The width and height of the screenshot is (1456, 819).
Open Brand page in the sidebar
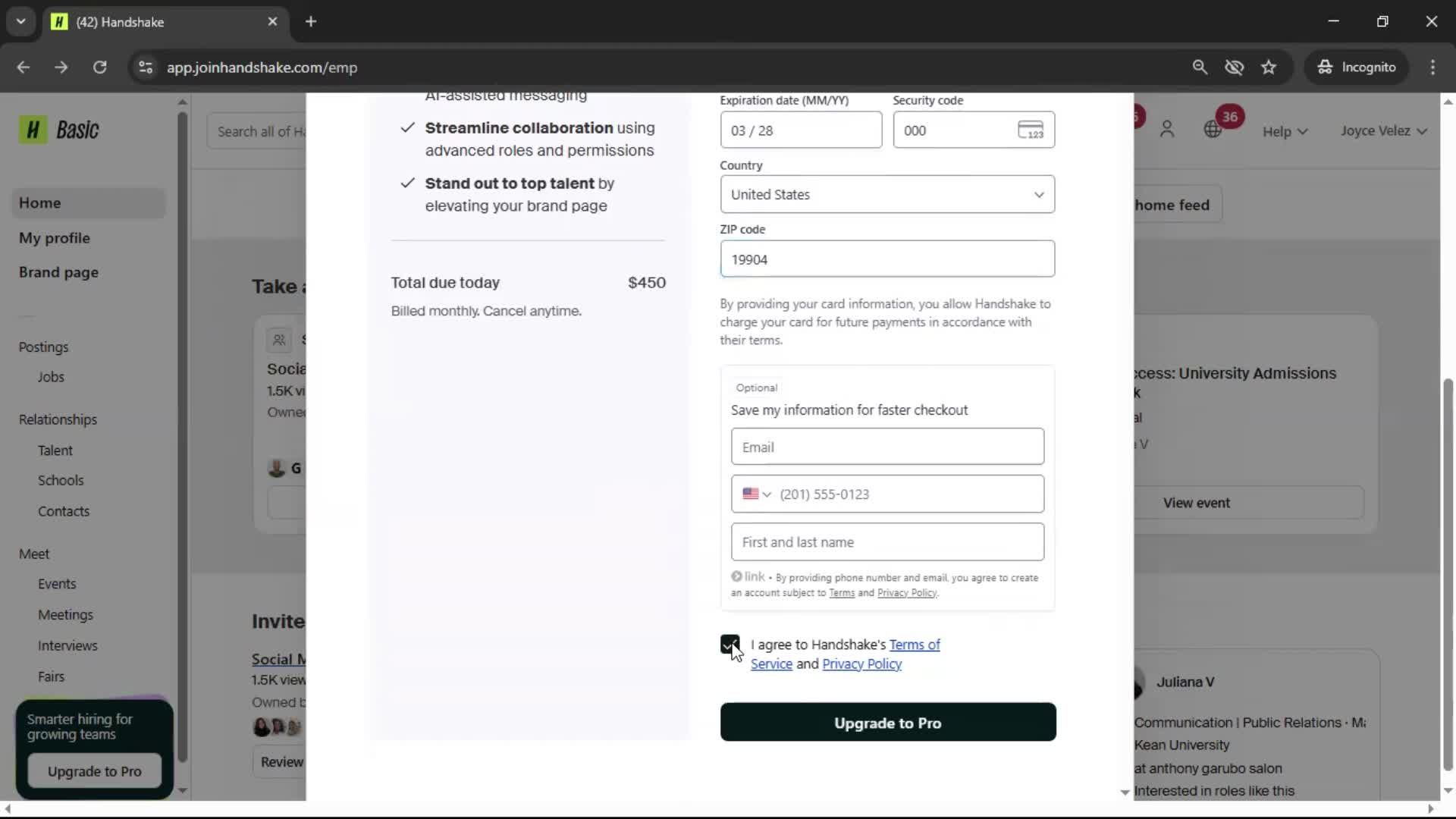58,272
